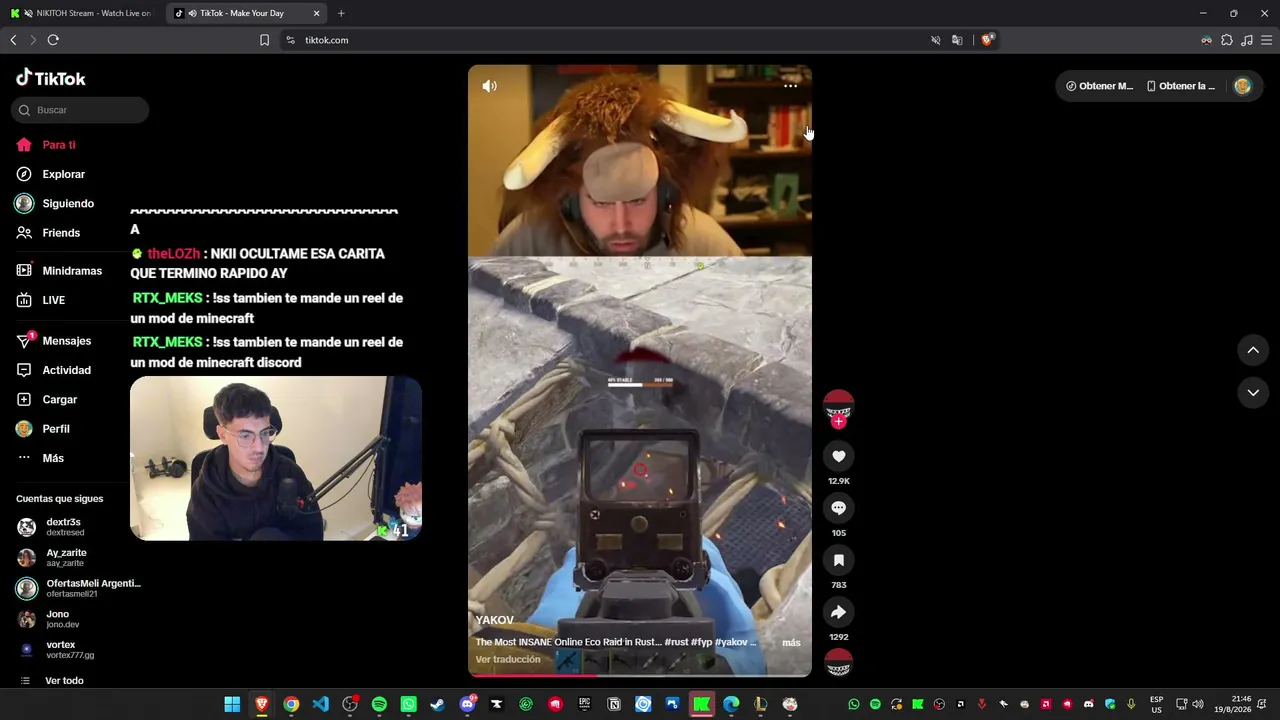The width and height of the screenshot is (1280, 720).
Task: Open Brave Shields icon
Action: [x=987, y=40]
